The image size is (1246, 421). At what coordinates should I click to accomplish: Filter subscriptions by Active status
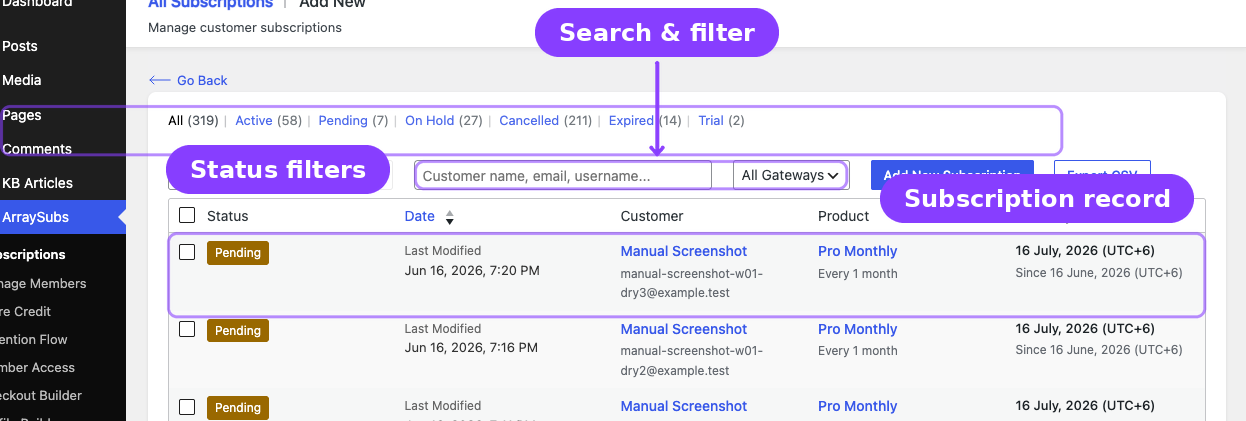[268, 120]
